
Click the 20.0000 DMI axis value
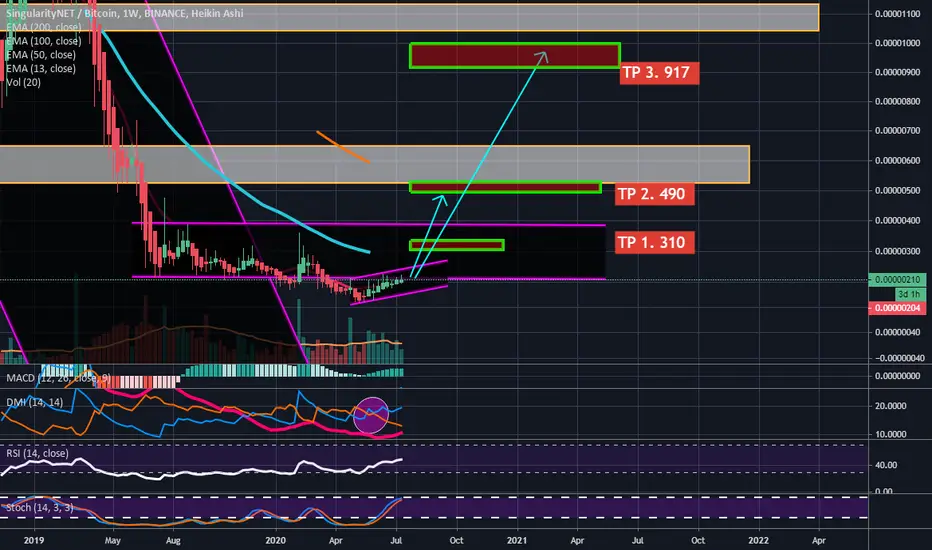click(890, 406)
